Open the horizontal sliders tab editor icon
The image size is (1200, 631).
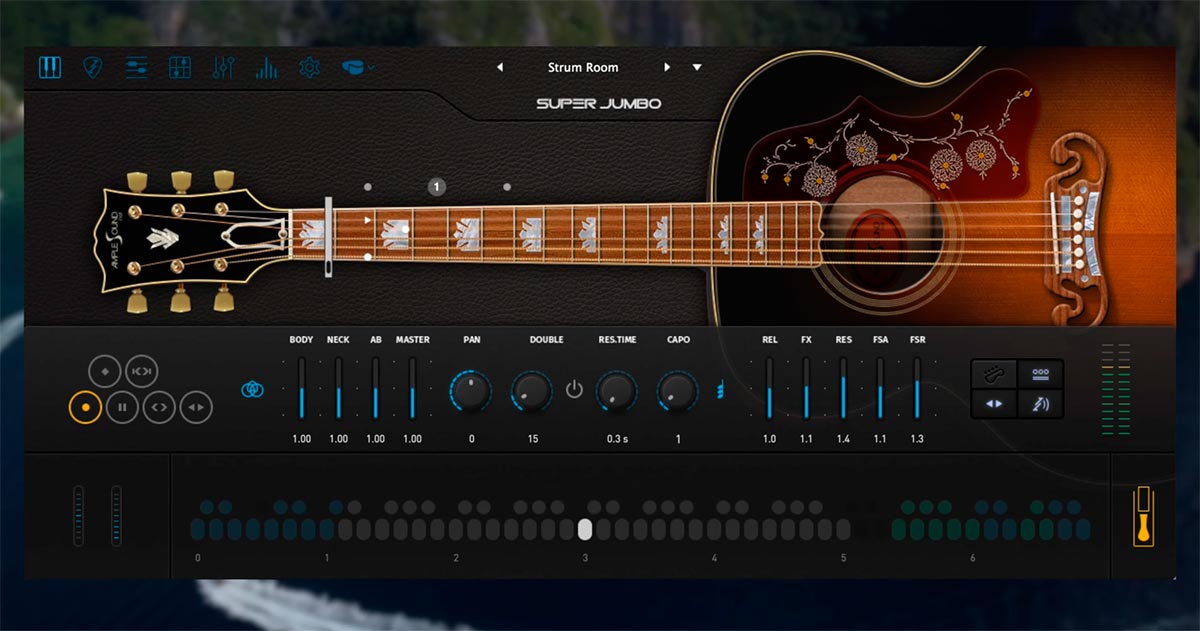pyautogui.click(x=137, y=68)
